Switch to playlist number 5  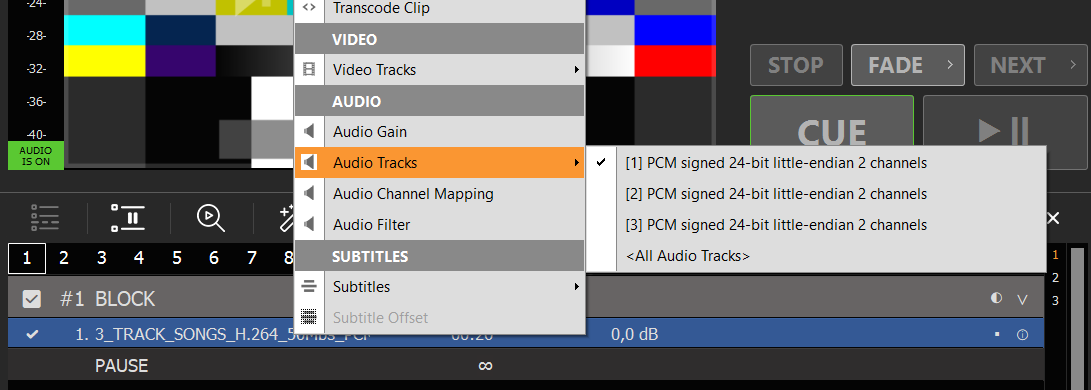click(x=177, y=259)
